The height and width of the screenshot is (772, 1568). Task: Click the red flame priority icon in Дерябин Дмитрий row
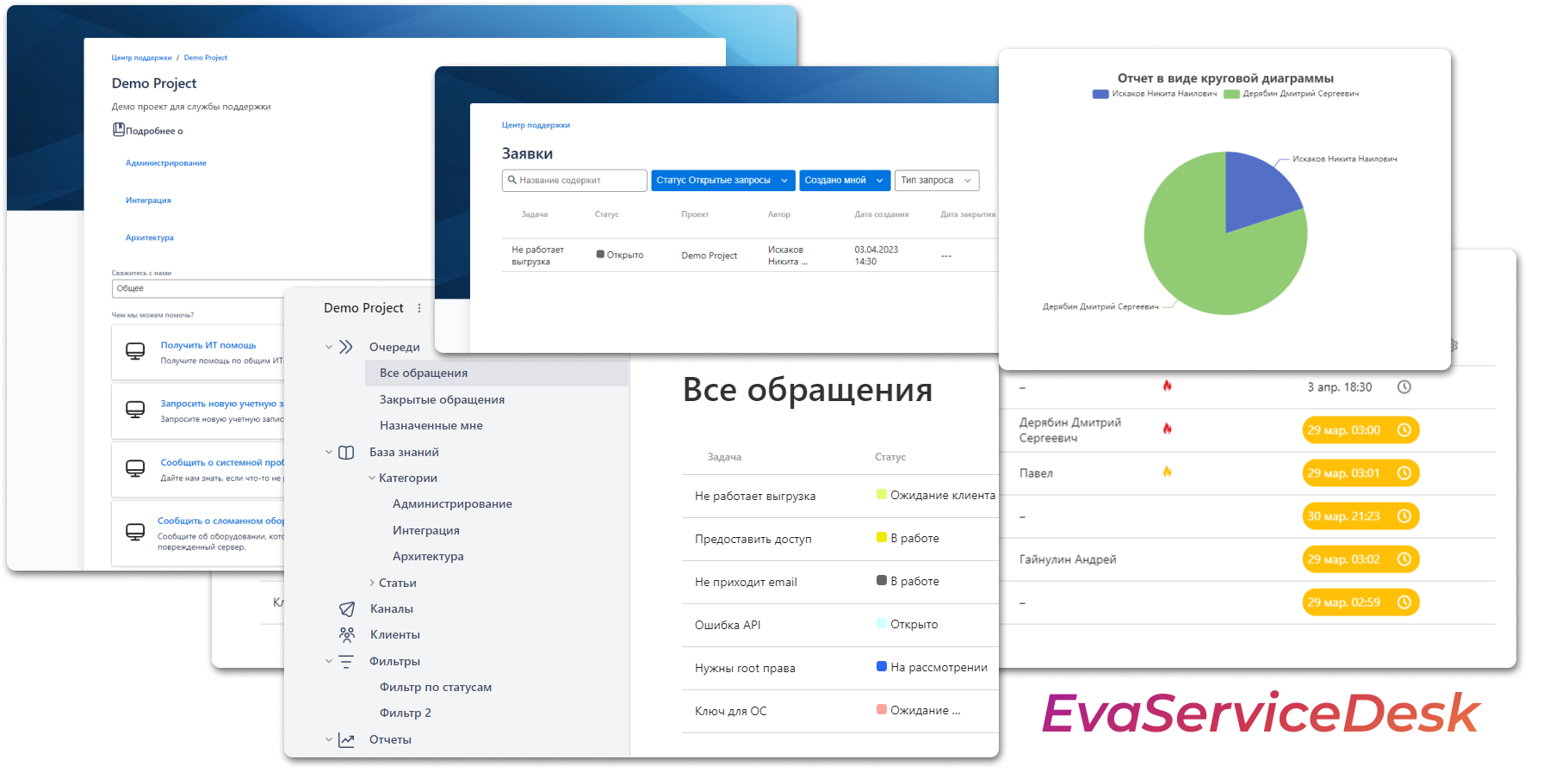1167,428
